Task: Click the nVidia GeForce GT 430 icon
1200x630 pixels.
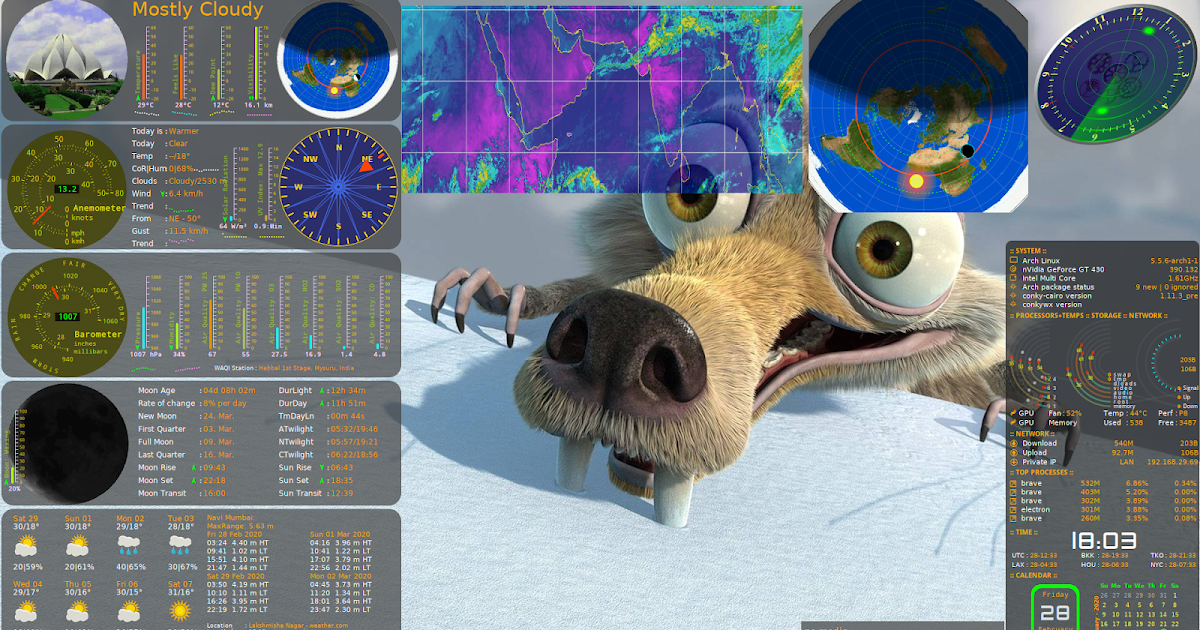Action: click(1014, 269)
